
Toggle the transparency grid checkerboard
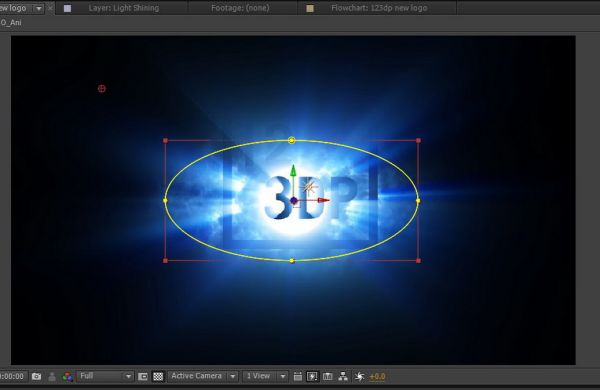point(158,377)
